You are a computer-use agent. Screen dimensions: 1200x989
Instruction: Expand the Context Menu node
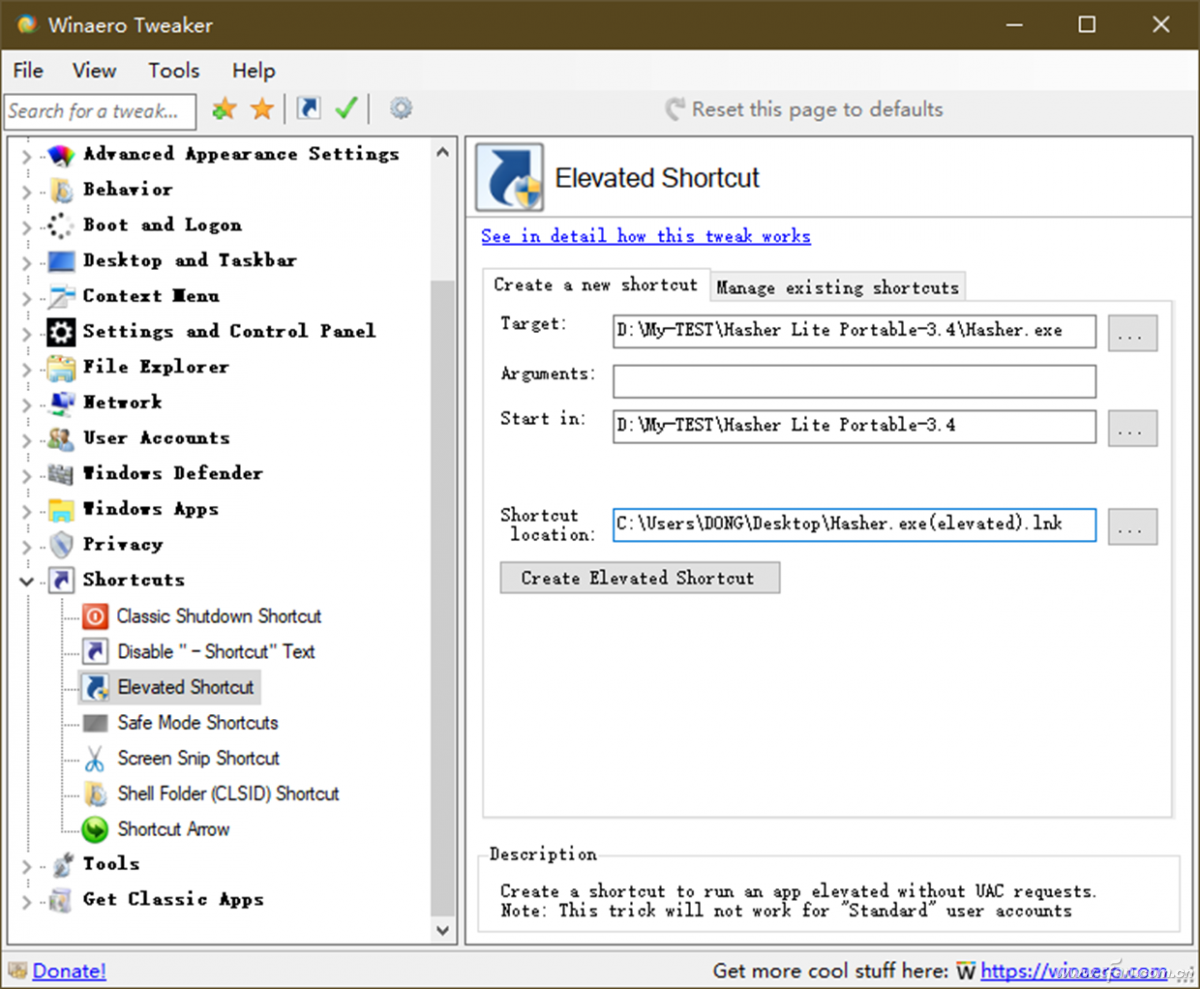27,298
